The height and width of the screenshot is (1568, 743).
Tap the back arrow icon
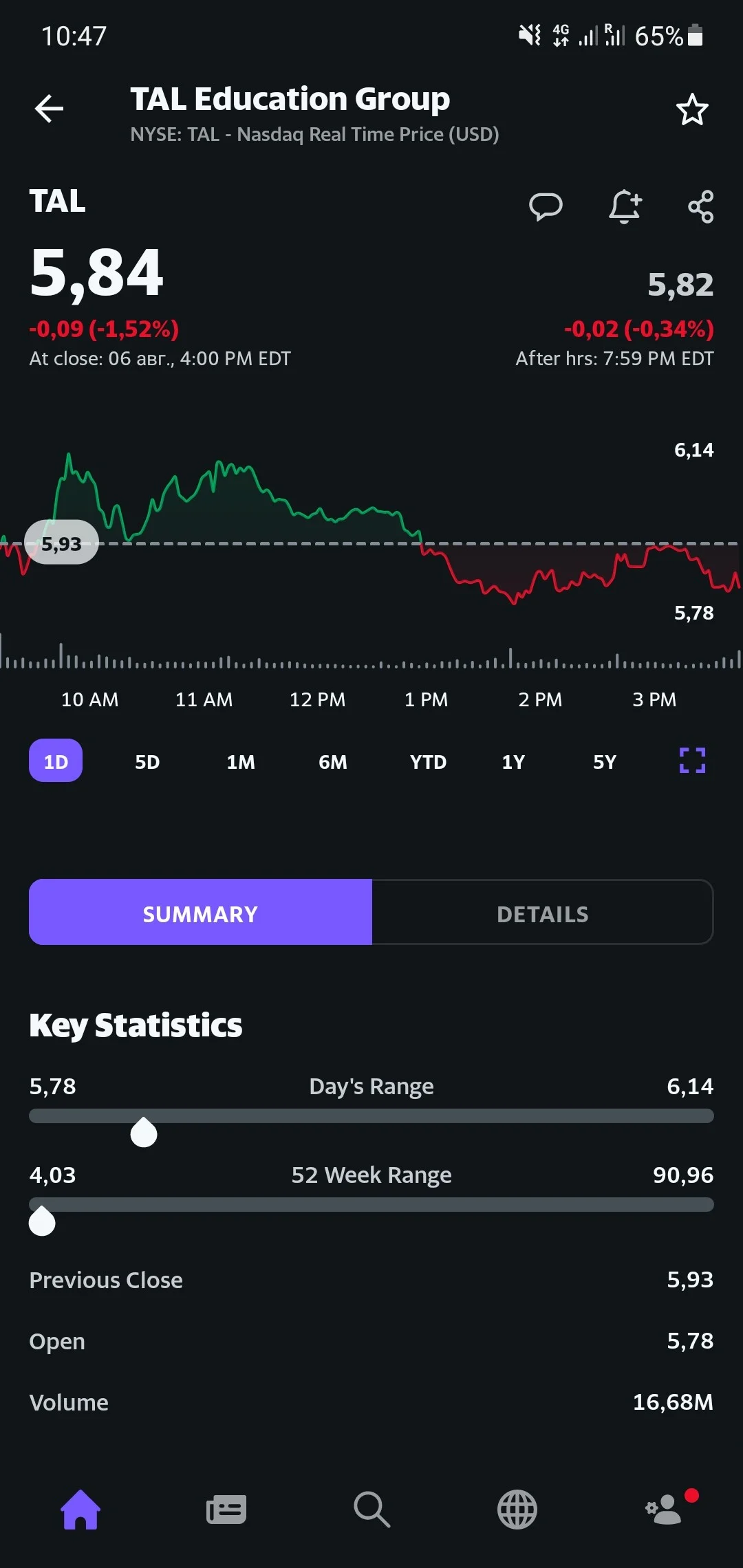point(49,109)
